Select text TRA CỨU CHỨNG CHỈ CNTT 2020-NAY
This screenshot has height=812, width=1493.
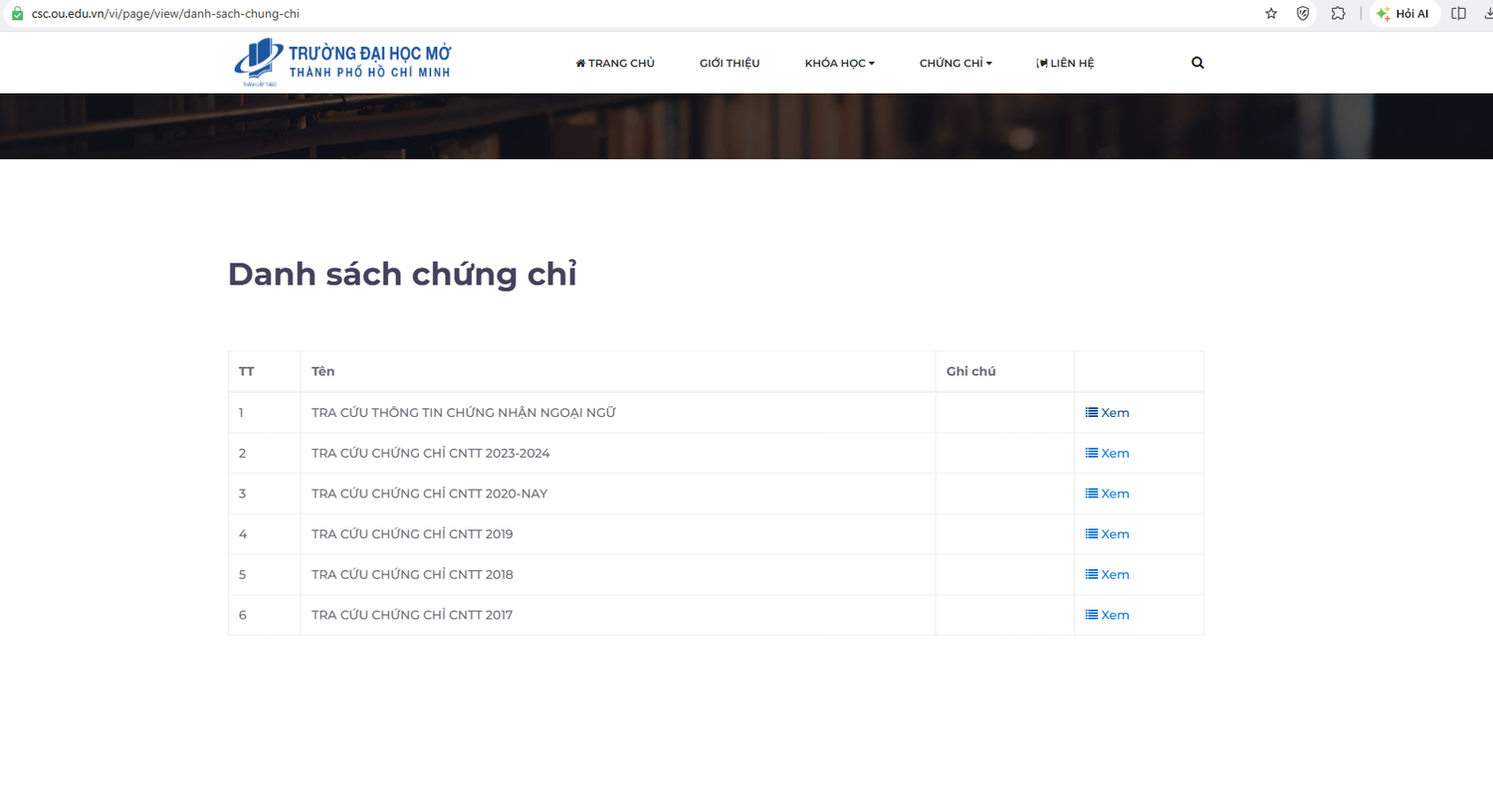[429, 494]
